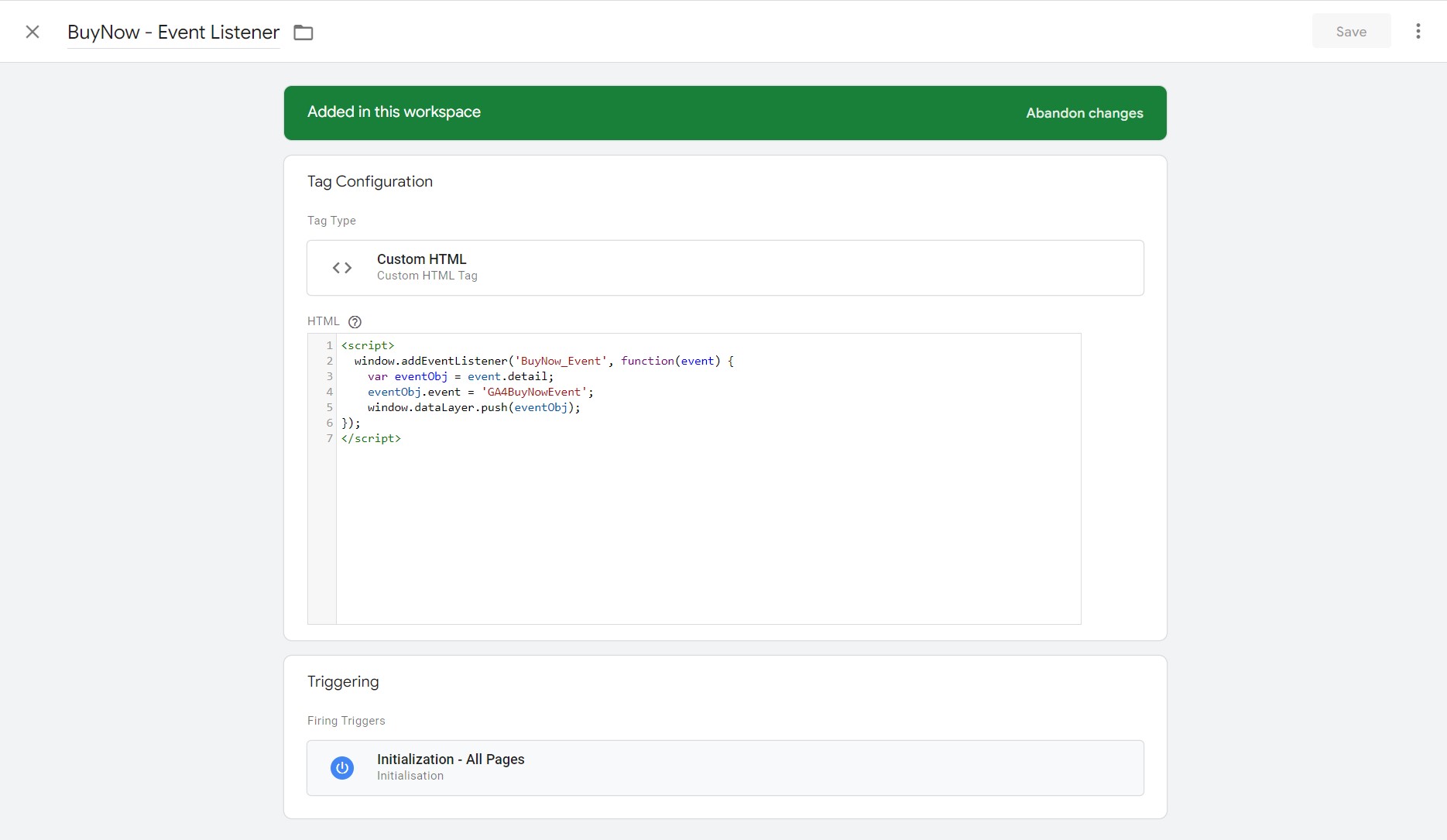Viewport: 1447px width, 840px height.
Task: Open the three-dot more actions menu
Action: coord(1418,31)
